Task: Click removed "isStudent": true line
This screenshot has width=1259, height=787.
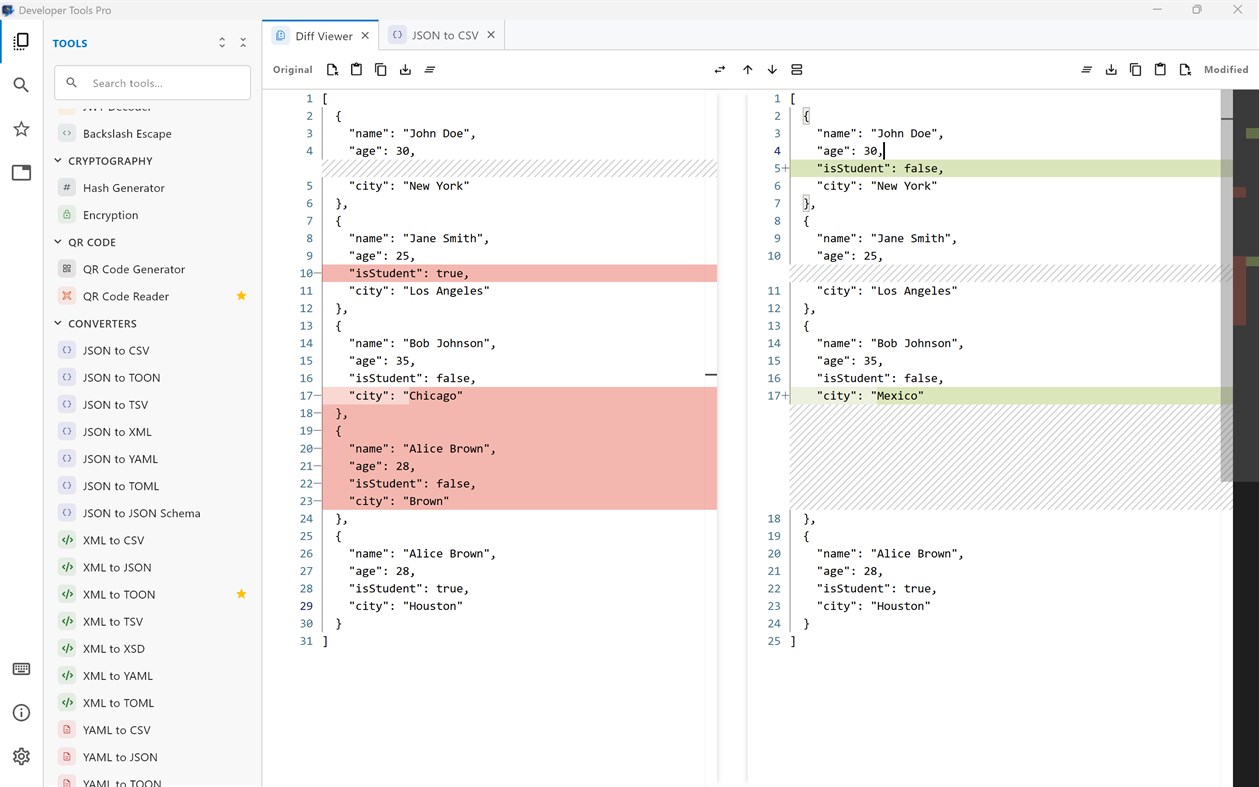Action: [519, 273]
